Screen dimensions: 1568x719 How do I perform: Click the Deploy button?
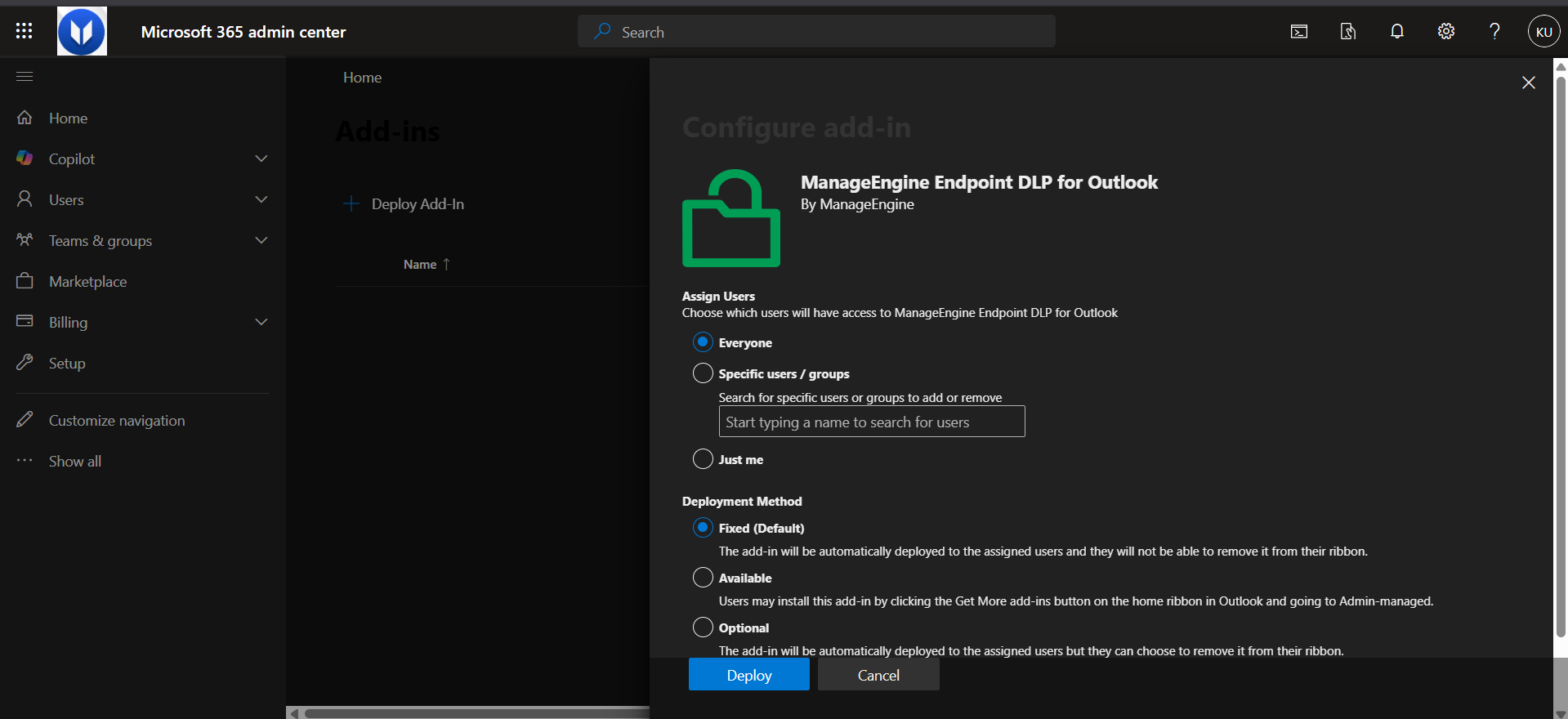pyautogui.click(x=749, y=675)
